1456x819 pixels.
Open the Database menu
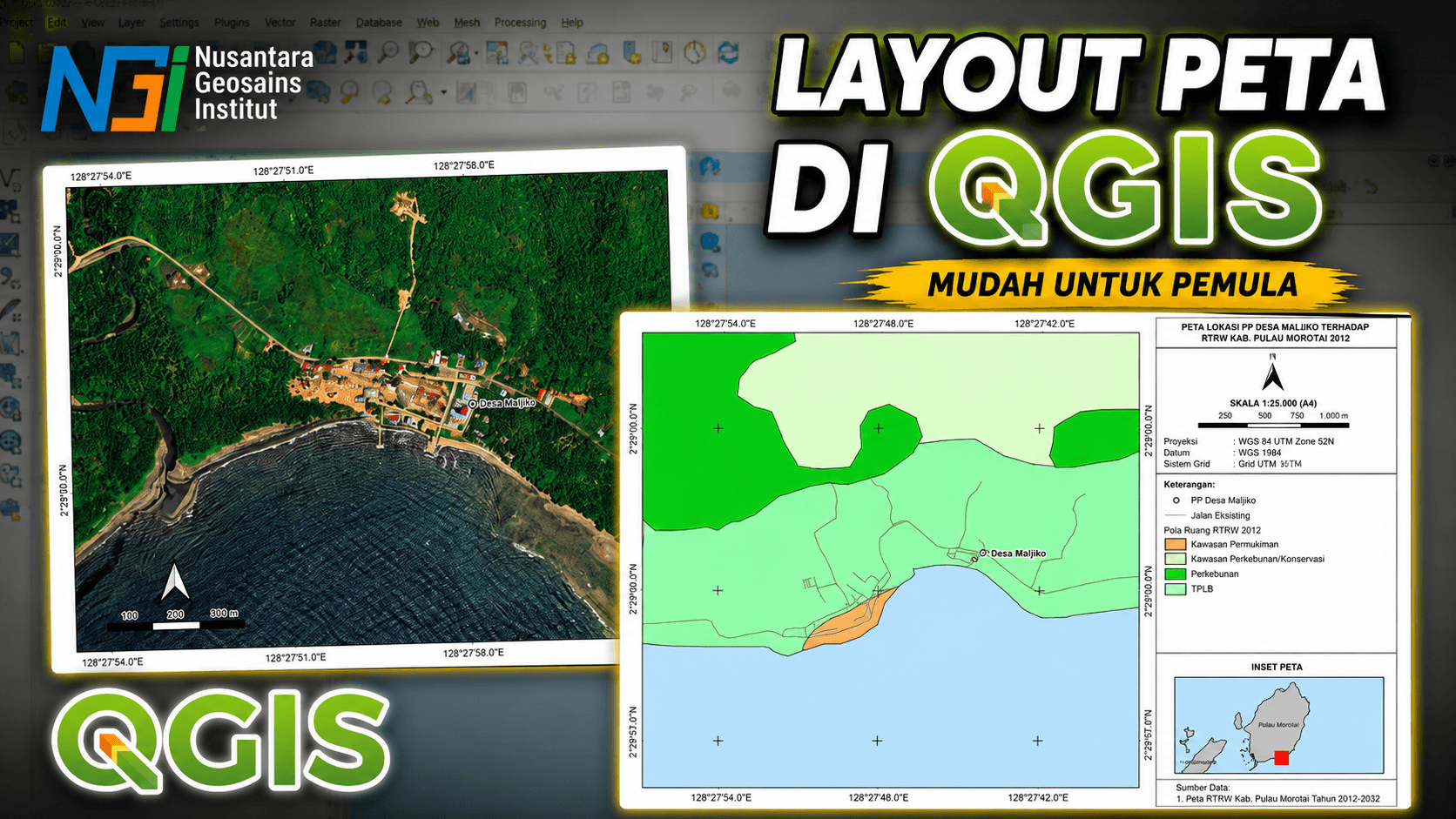(x=379, y=22)
